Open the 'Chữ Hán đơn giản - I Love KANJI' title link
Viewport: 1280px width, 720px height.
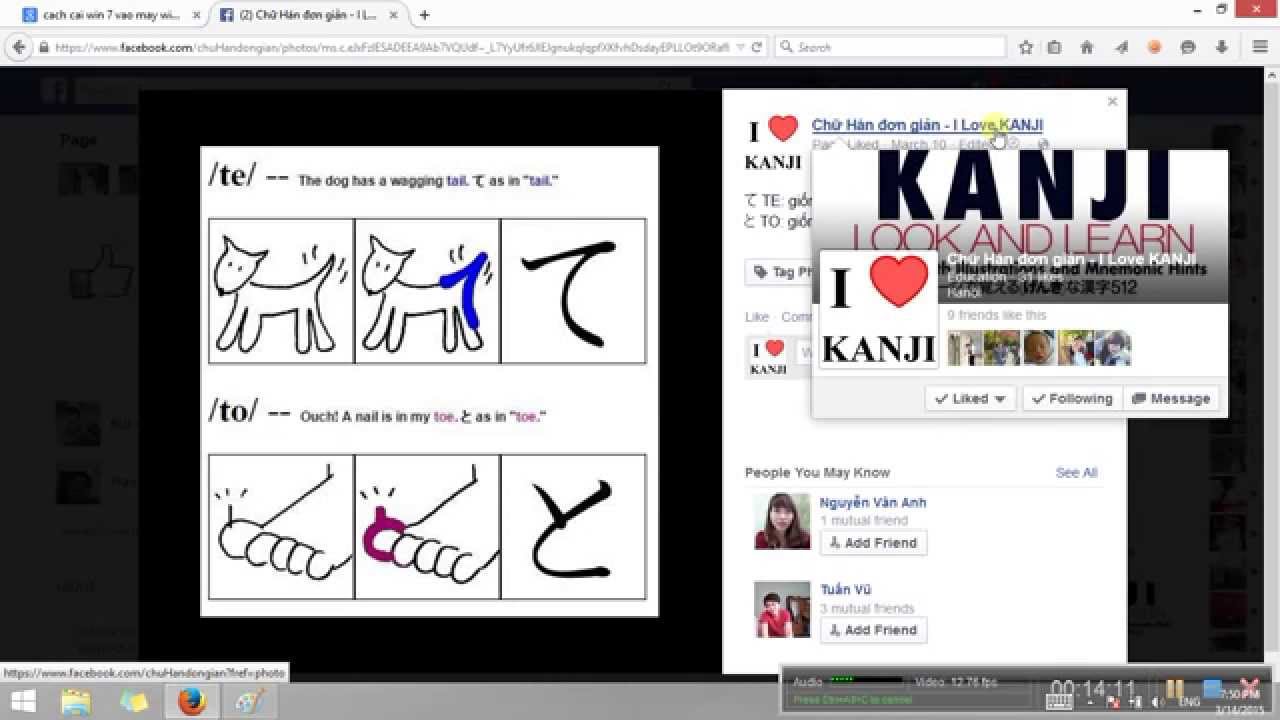927,125
